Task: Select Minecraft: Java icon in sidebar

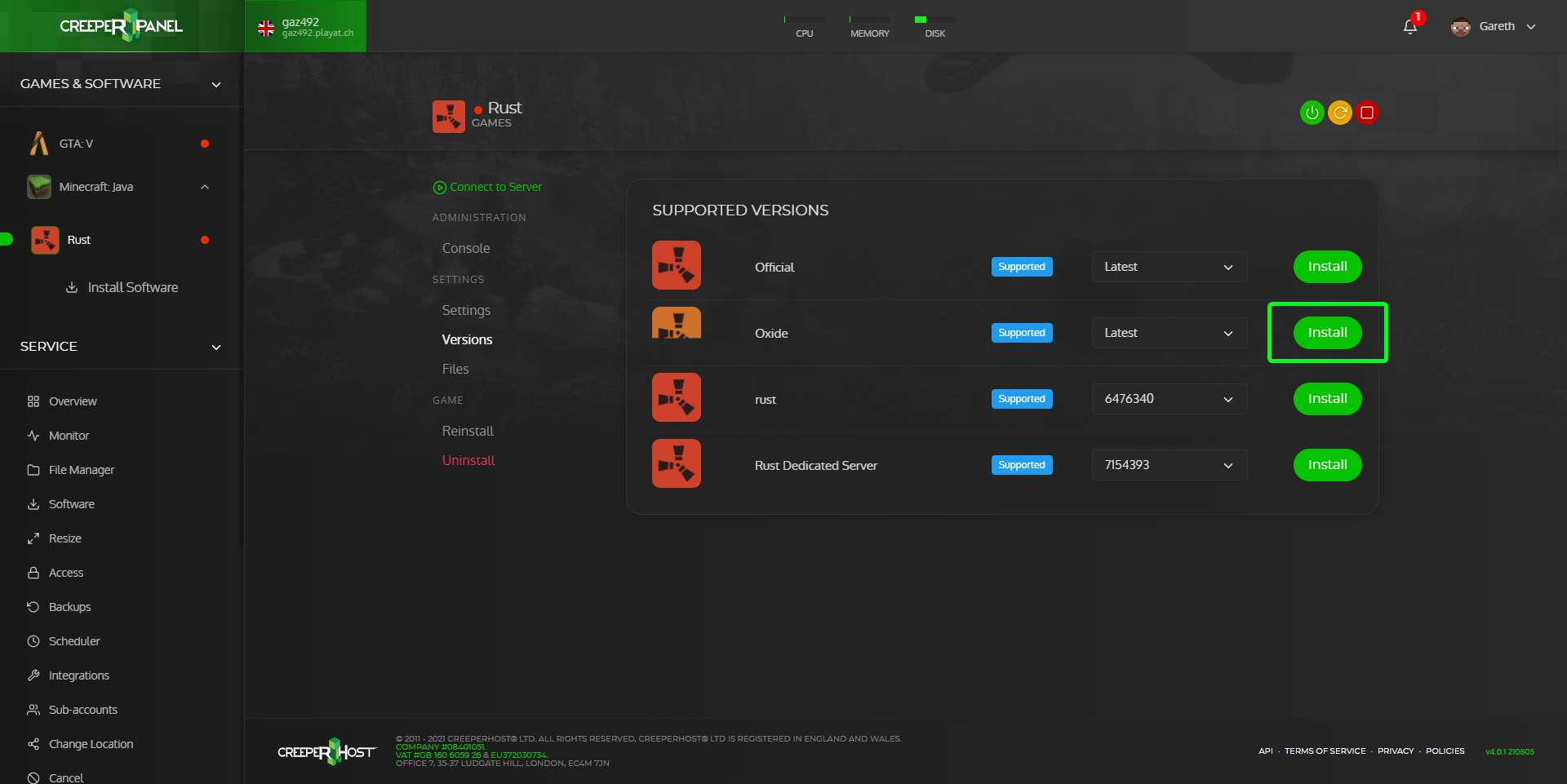Action: 39,187
